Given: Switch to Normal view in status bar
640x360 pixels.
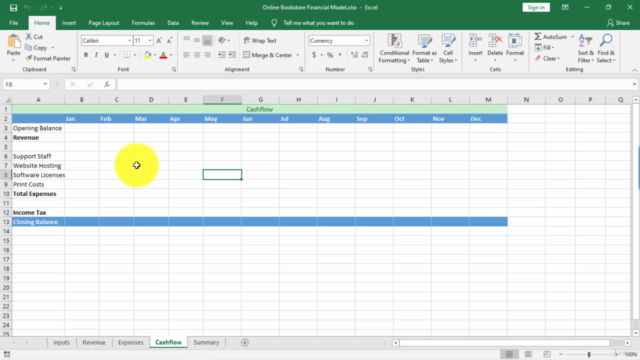Looking at the screenshot, I should (x=509, y=354).
